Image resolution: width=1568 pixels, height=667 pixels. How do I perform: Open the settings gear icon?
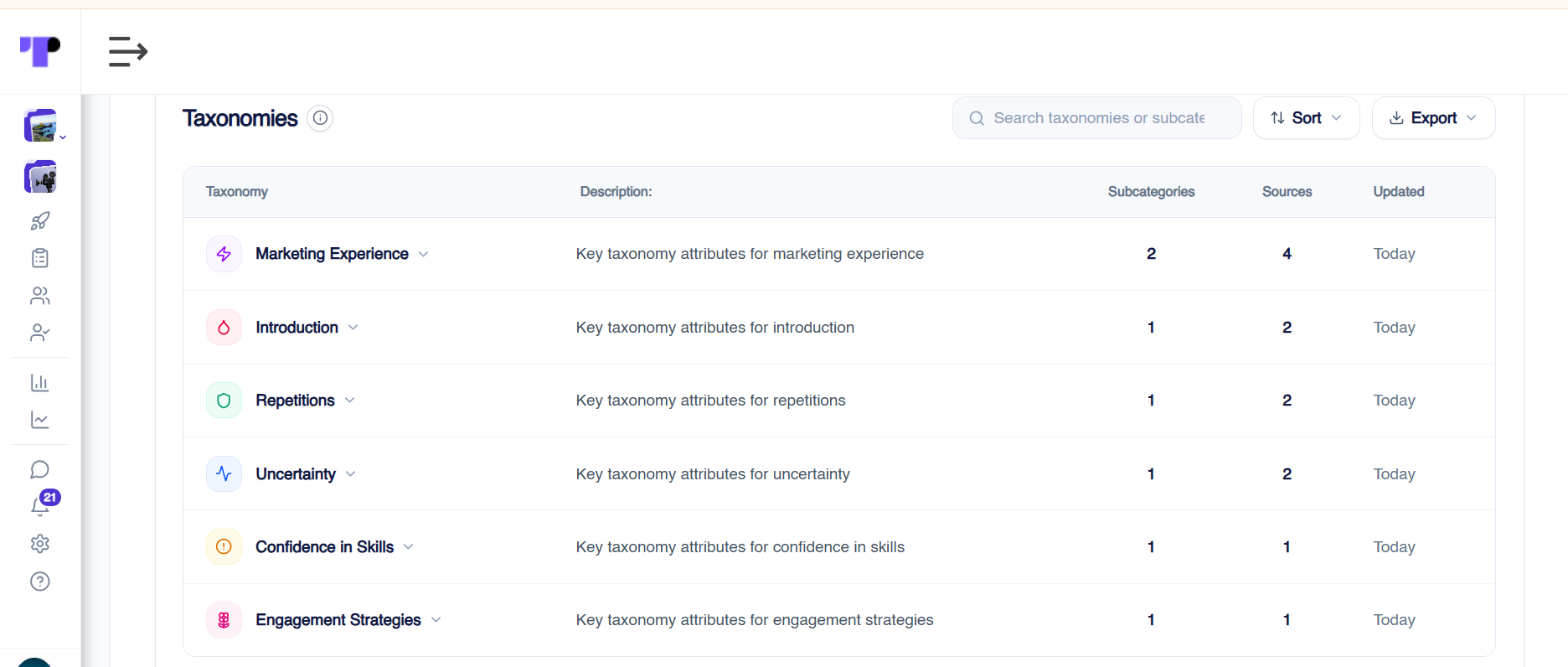point(40,544)
